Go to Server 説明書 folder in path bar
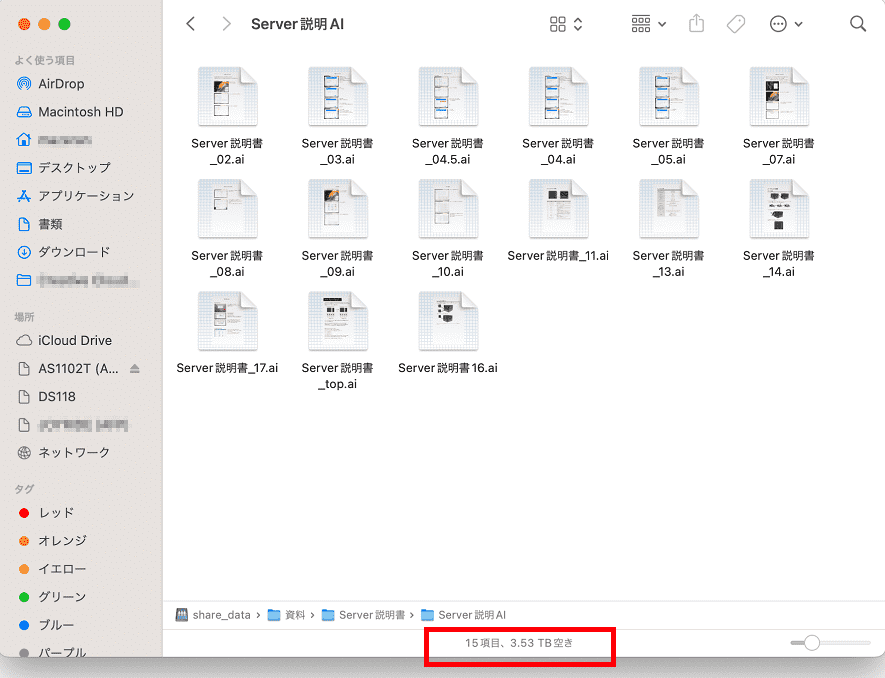Viewport: 885px width, 678px height. (363, 615)
